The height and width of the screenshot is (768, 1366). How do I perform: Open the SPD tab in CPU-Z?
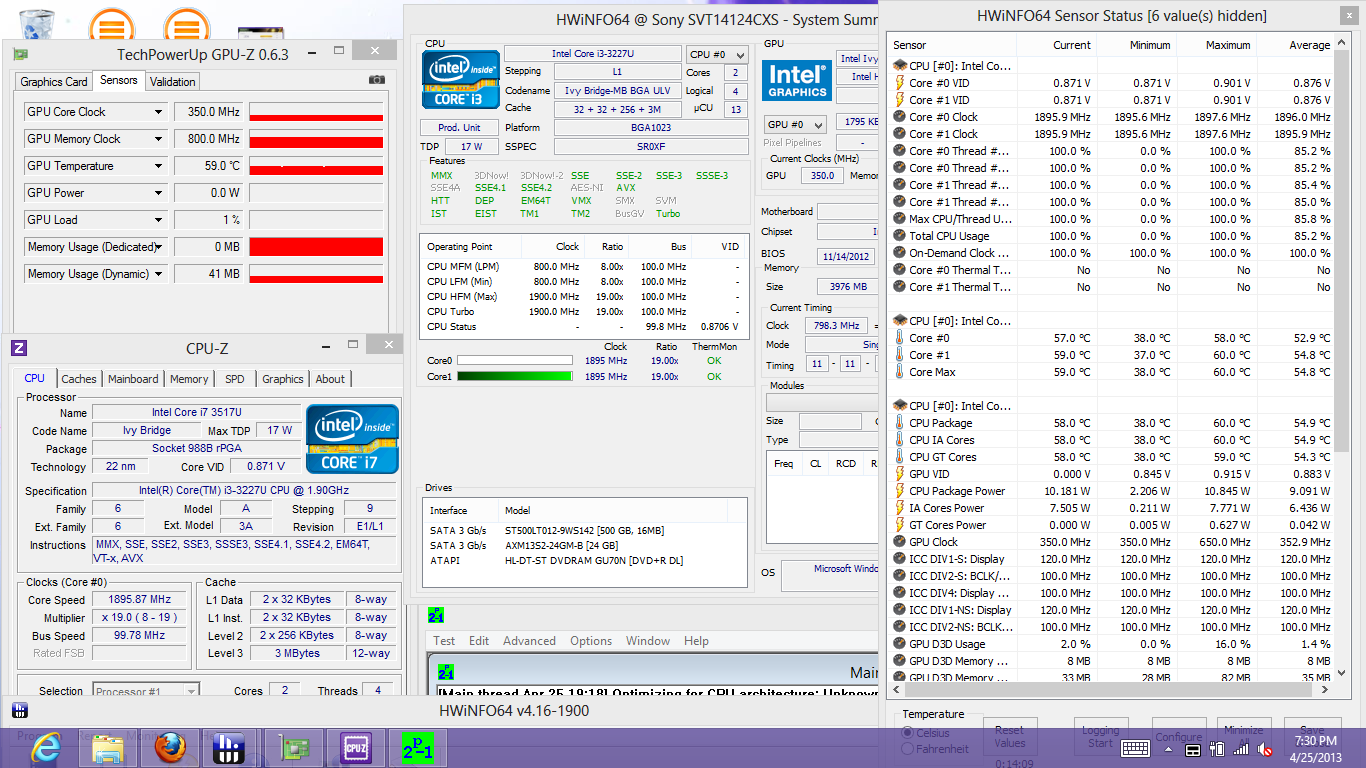click(235, 379)
